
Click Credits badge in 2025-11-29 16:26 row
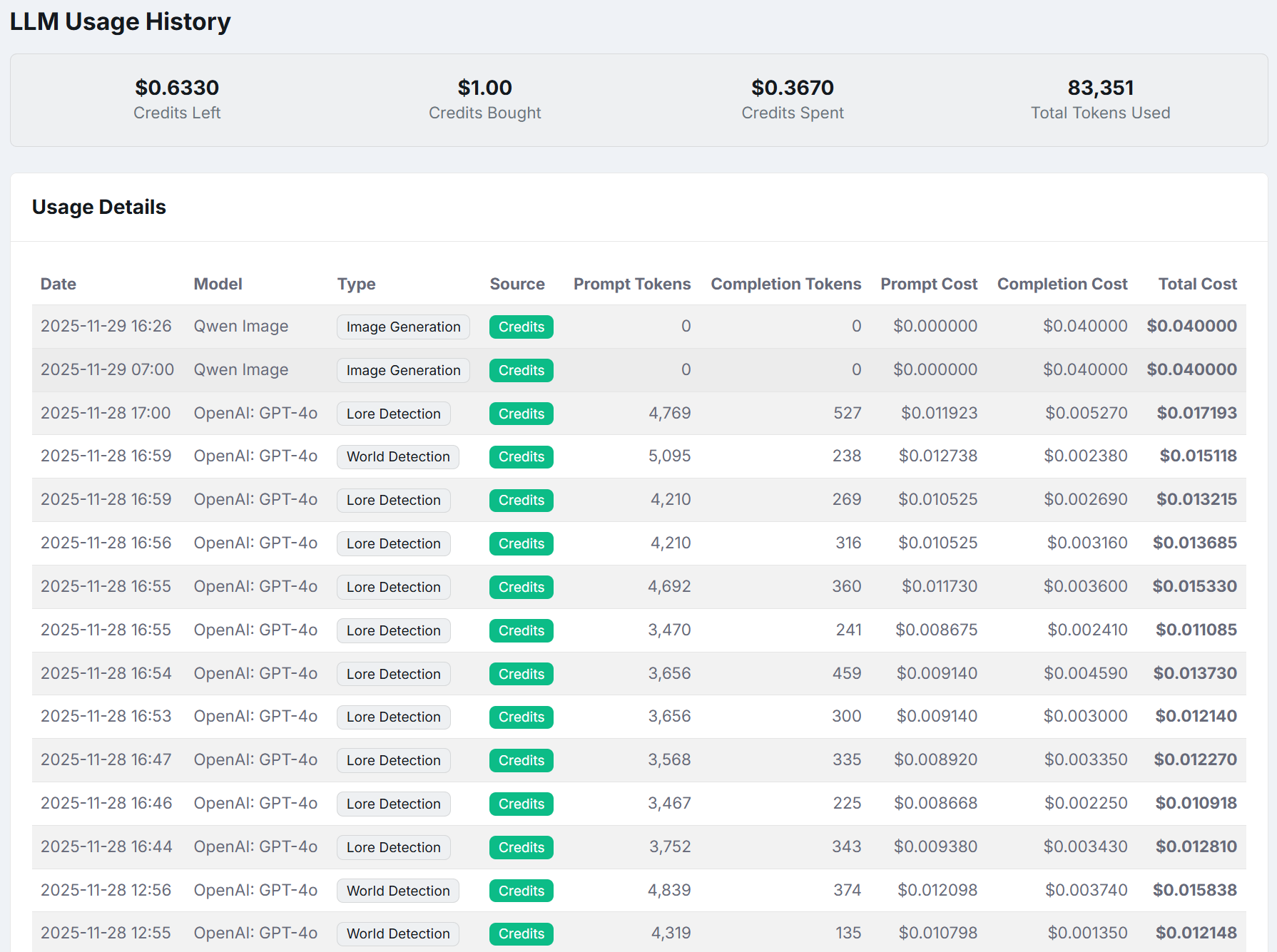click(x=522, y=327)
